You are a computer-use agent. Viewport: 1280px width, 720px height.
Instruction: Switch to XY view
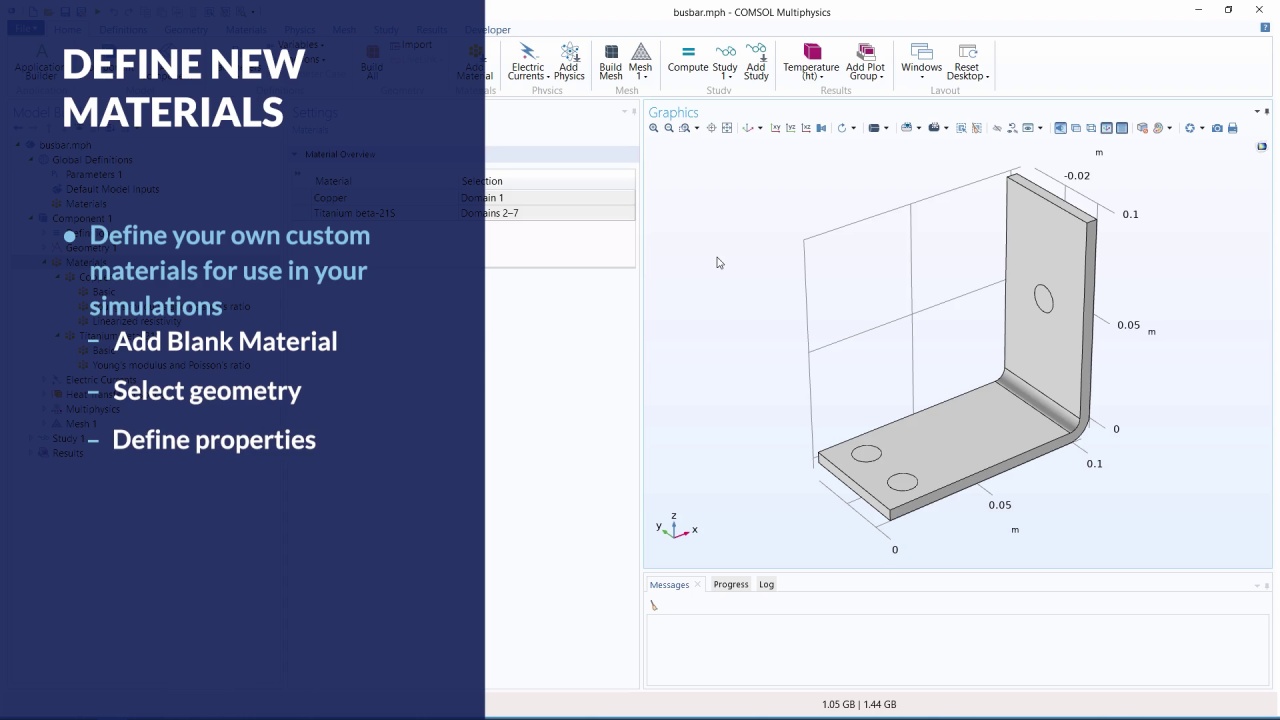775,128
